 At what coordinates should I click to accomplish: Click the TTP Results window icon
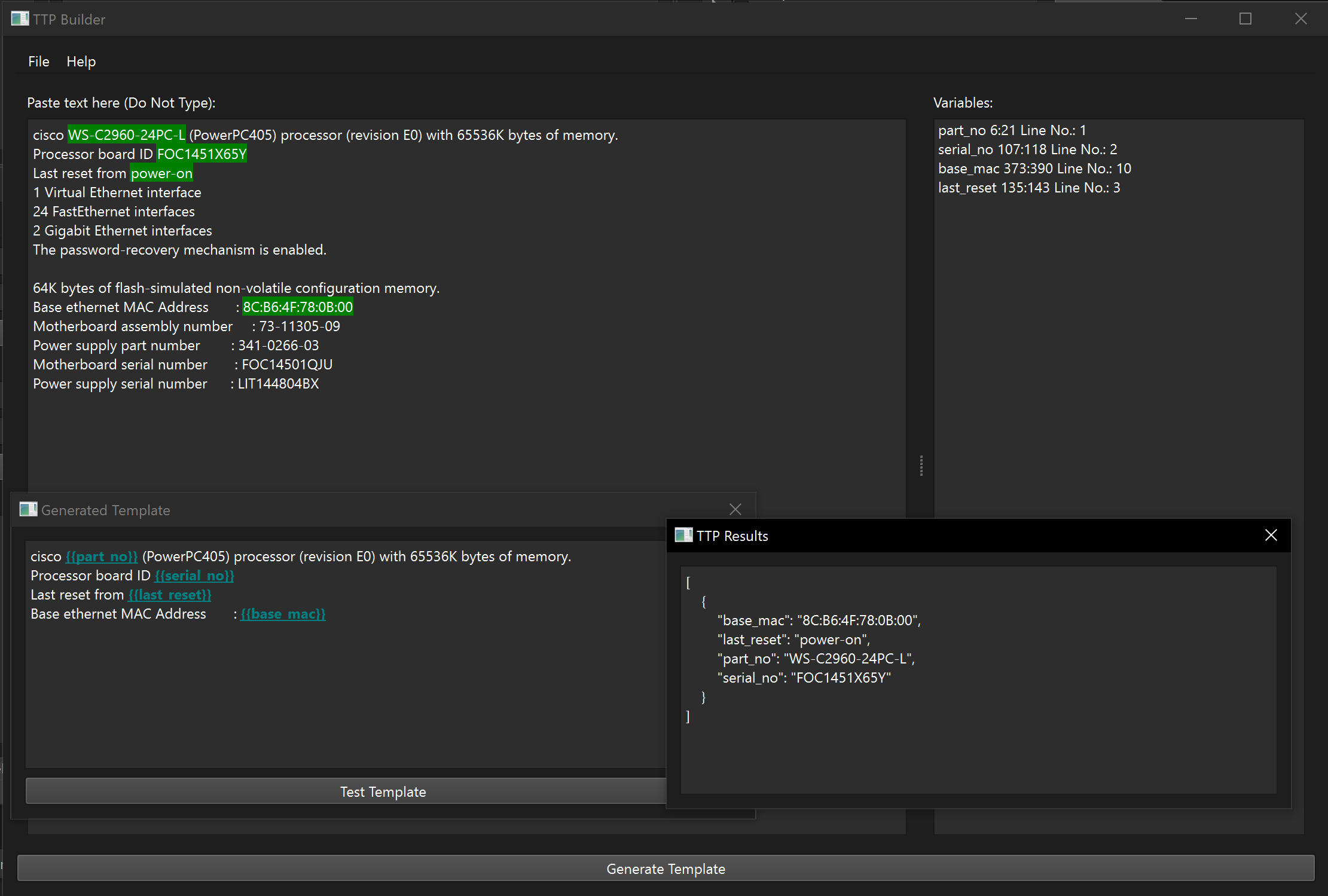[x=683, y=535]
